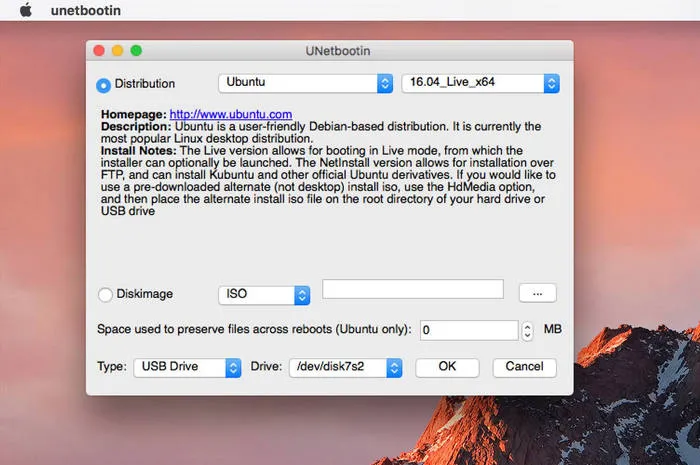Visit the http://www.ubuntu.com homepage link
Viewport: 700px width, 465px height.
[230, 115]
